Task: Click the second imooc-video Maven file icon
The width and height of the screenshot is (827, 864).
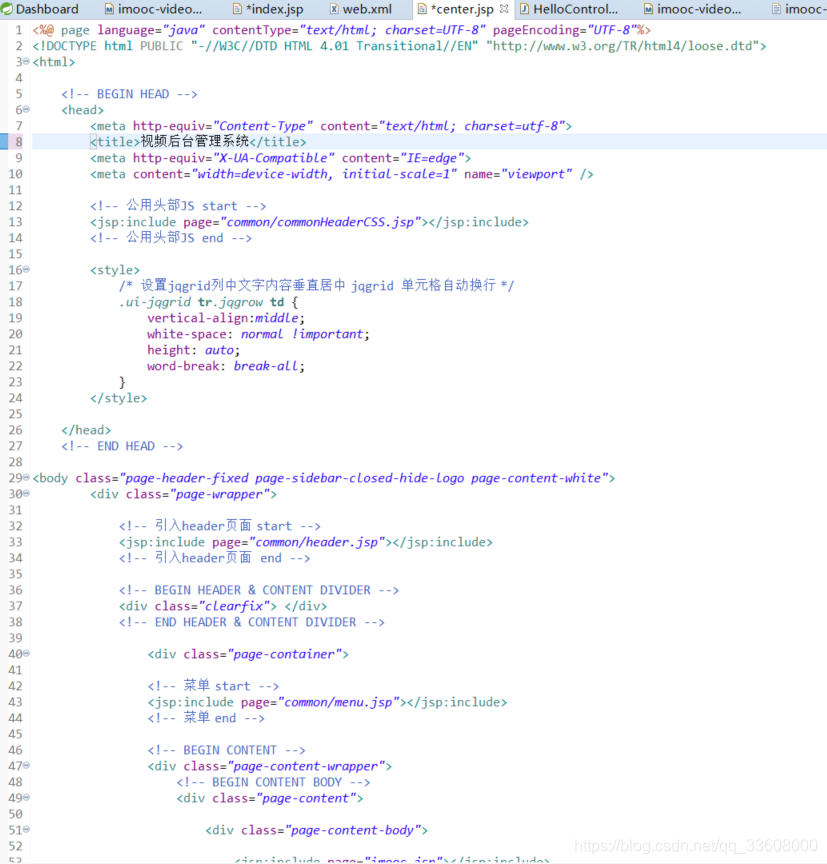Action: click(648, 9)
